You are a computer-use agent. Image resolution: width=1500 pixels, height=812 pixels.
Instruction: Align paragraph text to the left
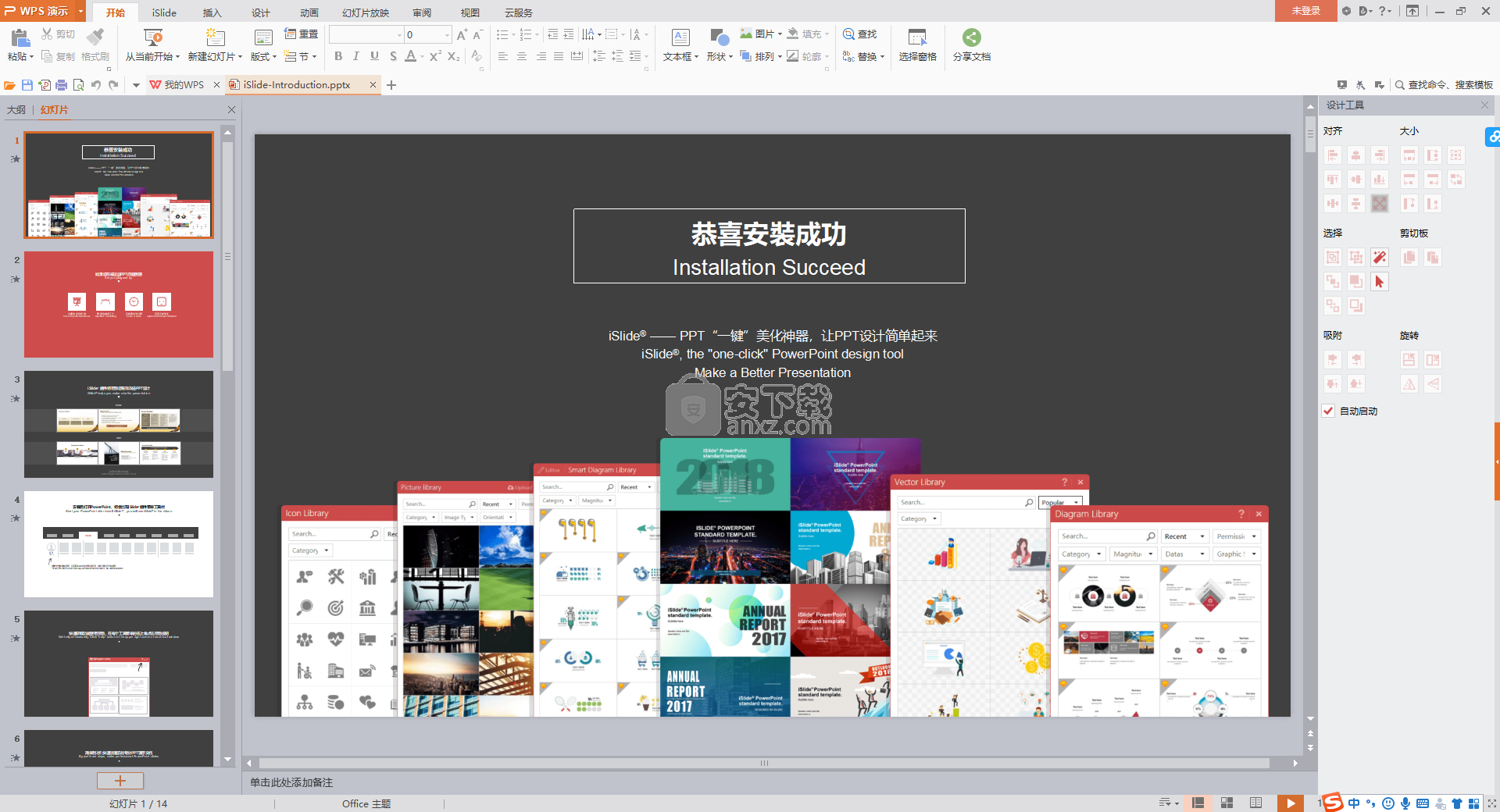tap(503, 56)
